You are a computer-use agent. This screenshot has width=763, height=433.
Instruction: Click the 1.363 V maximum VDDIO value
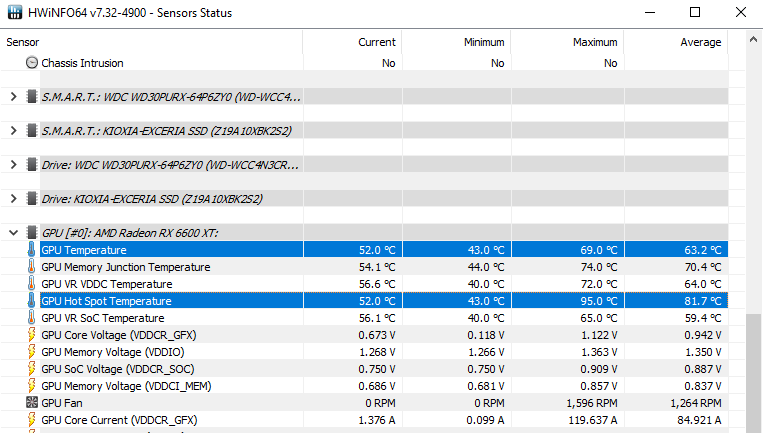click(x=599, y=352)
